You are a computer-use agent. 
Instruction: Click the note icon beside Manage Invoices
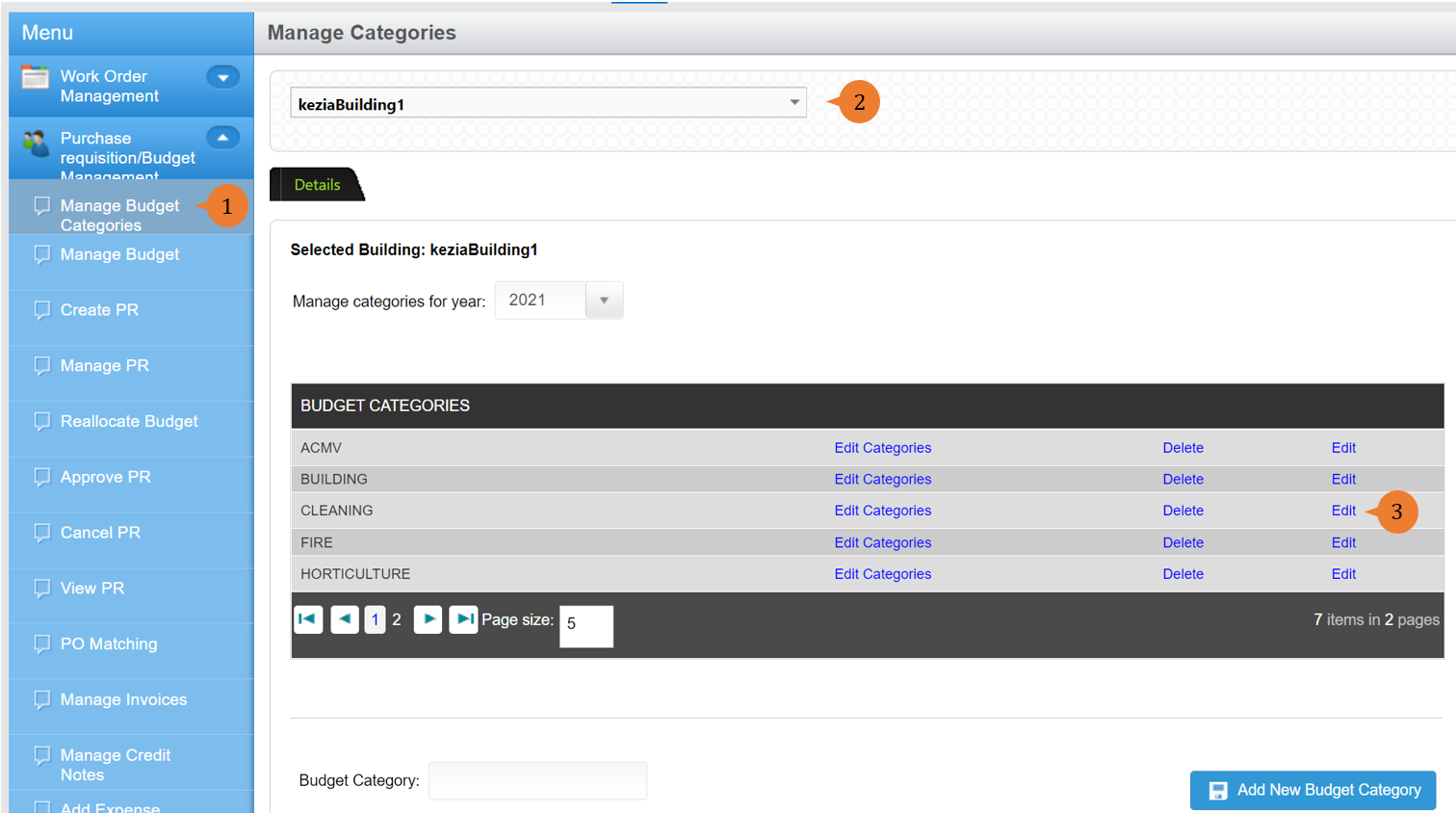pyautogui.click(x=41, y=699)
